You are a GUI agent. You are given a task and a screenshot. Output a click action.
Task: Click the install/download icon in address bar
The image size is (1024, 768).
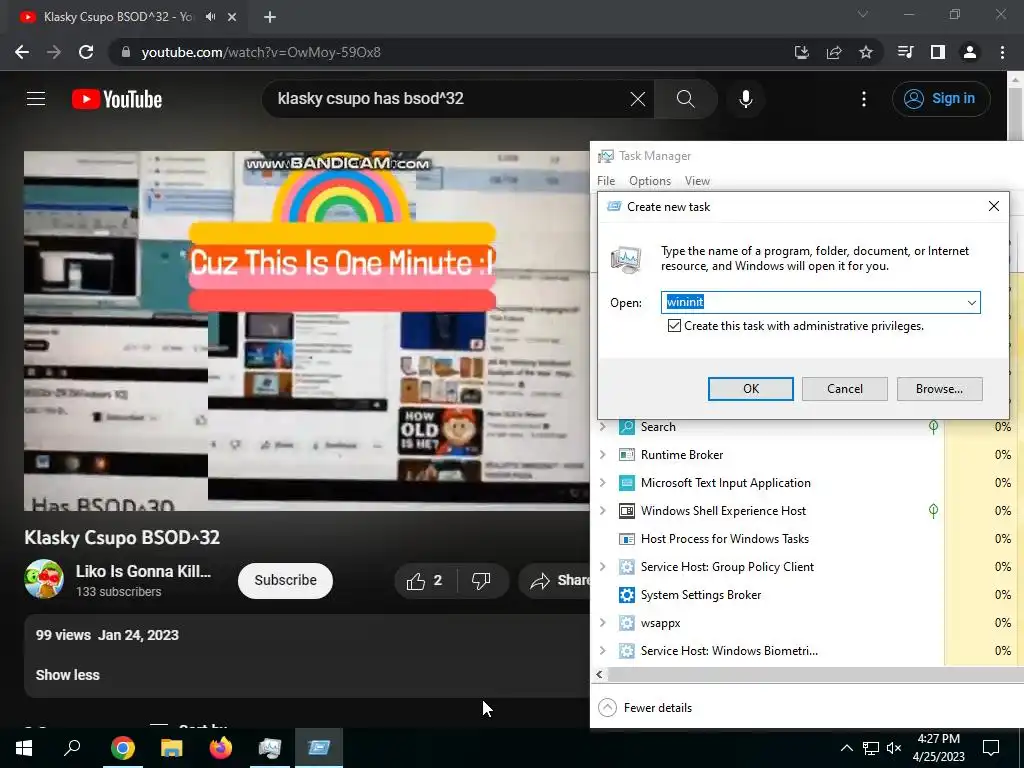(802, 52)
